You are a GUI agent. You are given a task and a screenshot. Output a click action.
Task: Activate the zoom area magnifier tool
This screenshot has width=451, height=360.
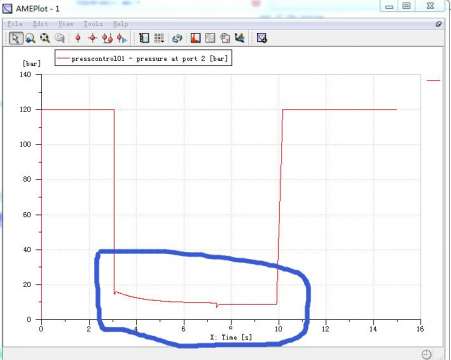click(30, 38)
